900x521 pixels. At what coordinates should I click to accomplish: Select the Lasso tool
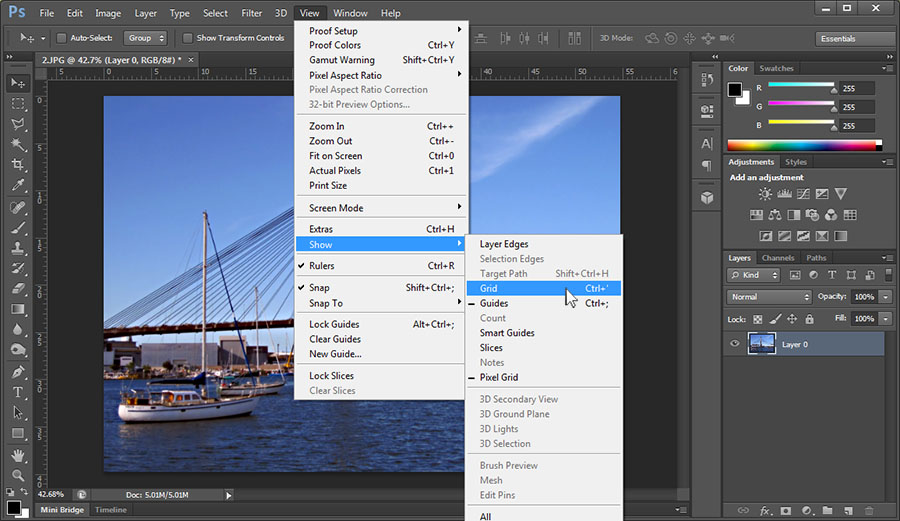18,124
